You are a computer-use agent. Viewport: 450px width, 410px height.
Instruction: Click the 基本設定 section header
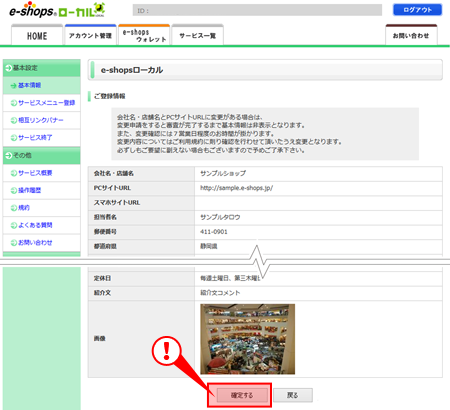click(x=42, y=68)
